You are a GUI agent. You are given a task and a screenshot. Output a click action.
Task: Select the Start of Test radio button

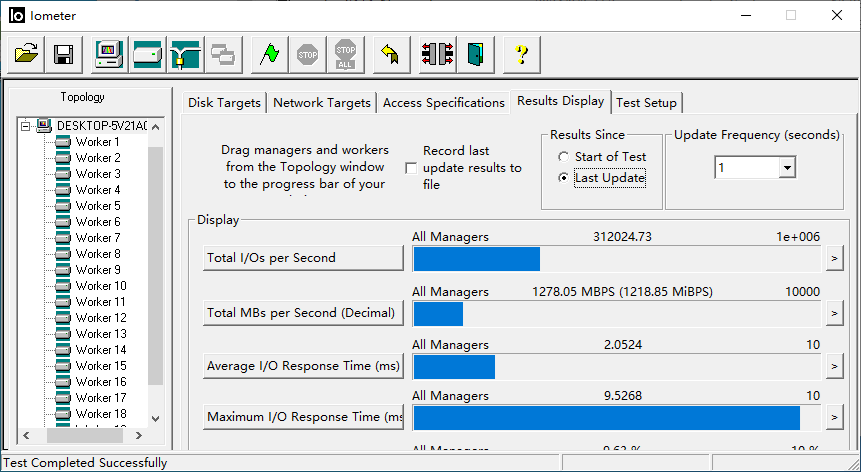564,157
